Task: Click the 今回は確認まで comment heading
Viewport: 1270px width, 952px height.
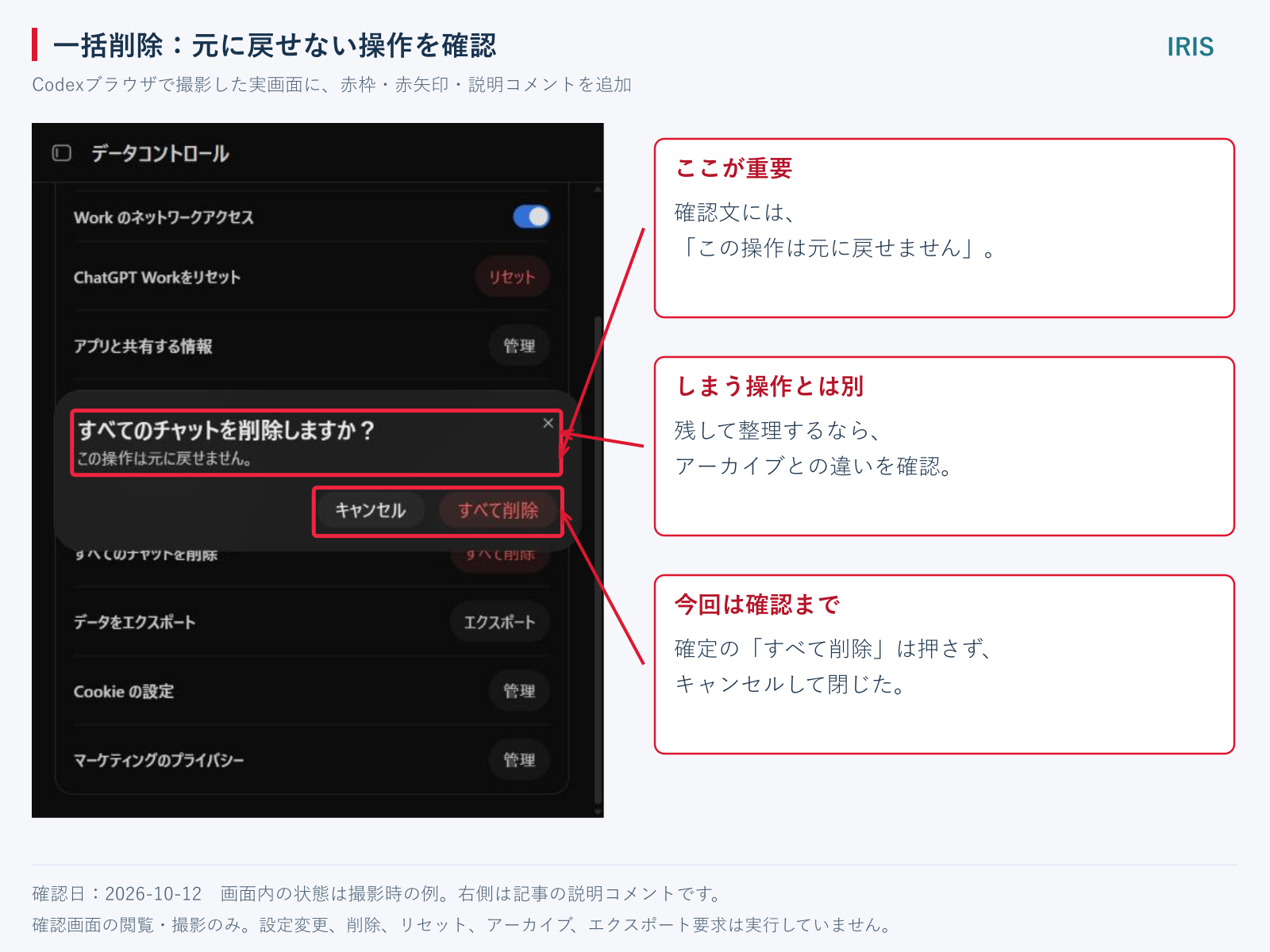Action: [x=757, y=605]
